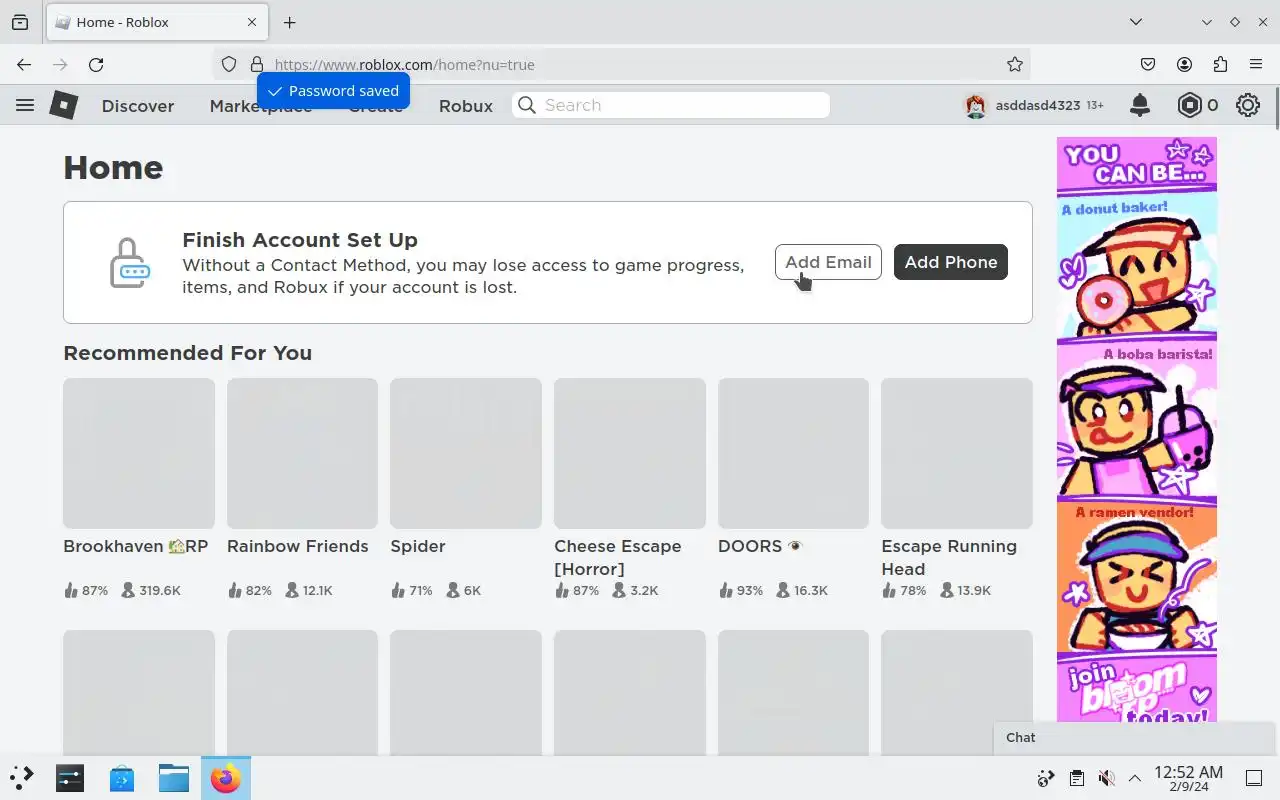Click the Password saved notification

(x=333, y=91)
